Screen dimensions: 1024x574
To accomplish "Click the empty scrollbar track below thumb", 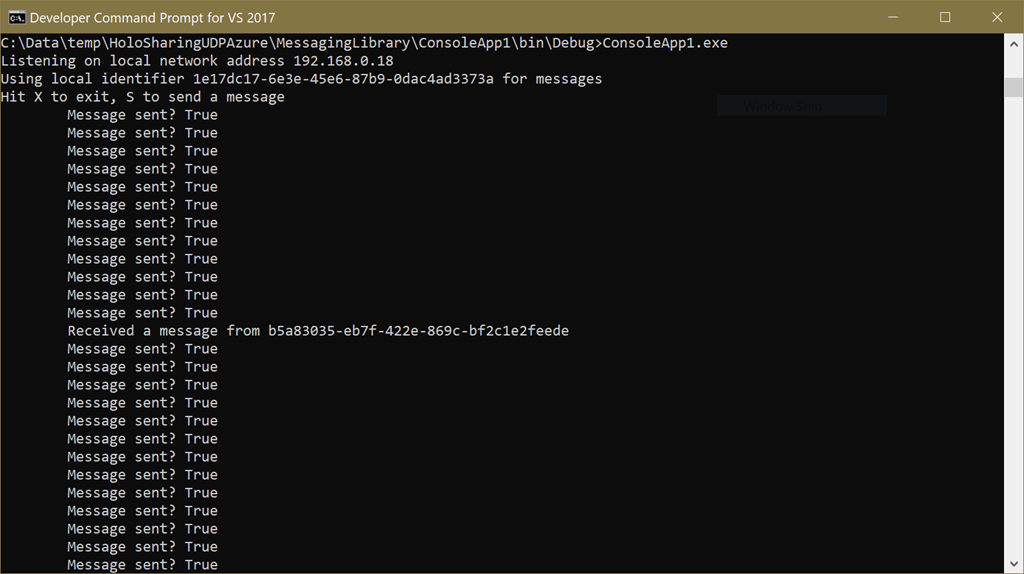I will 1014,327.
